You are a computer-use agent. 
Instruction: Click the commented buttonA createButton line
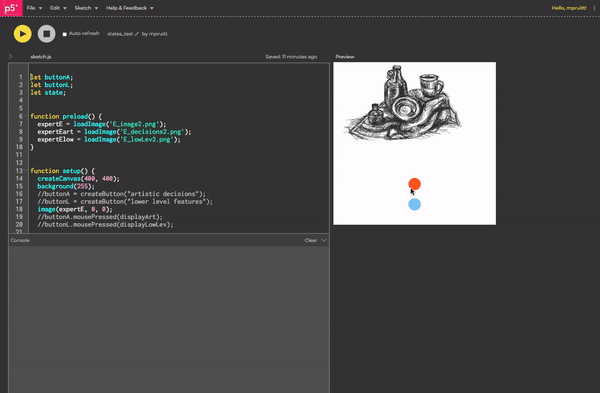tap(121, 194)
